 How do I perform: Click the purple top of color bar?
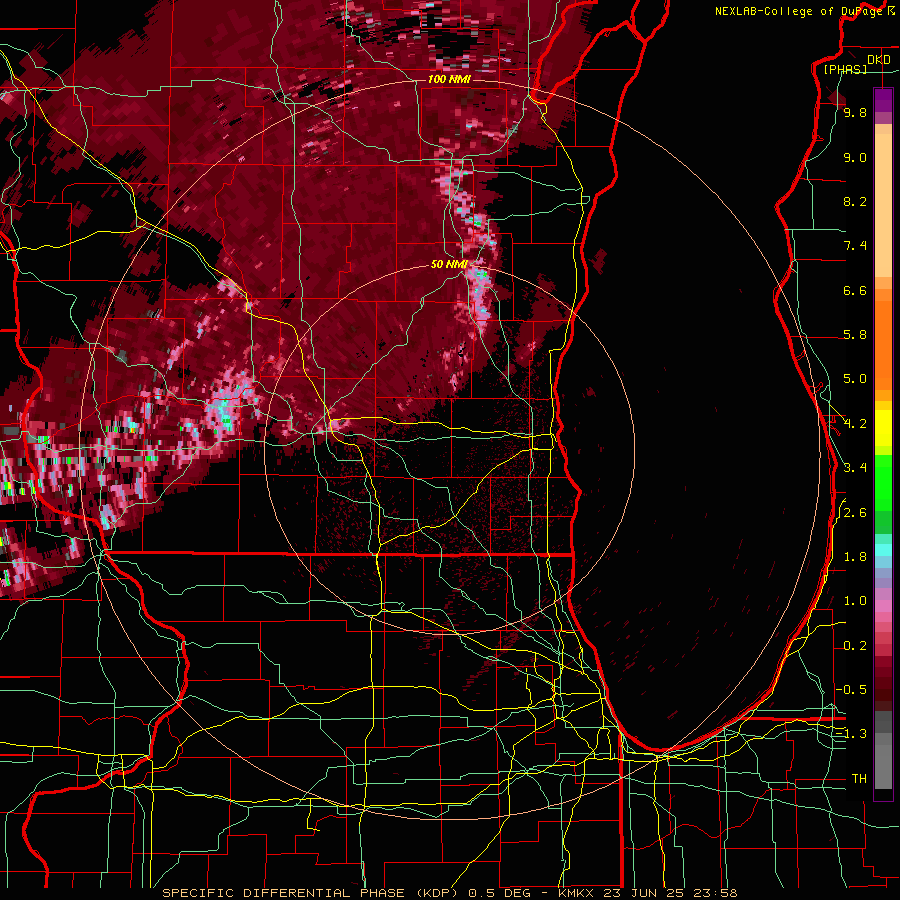coord(883,101)
